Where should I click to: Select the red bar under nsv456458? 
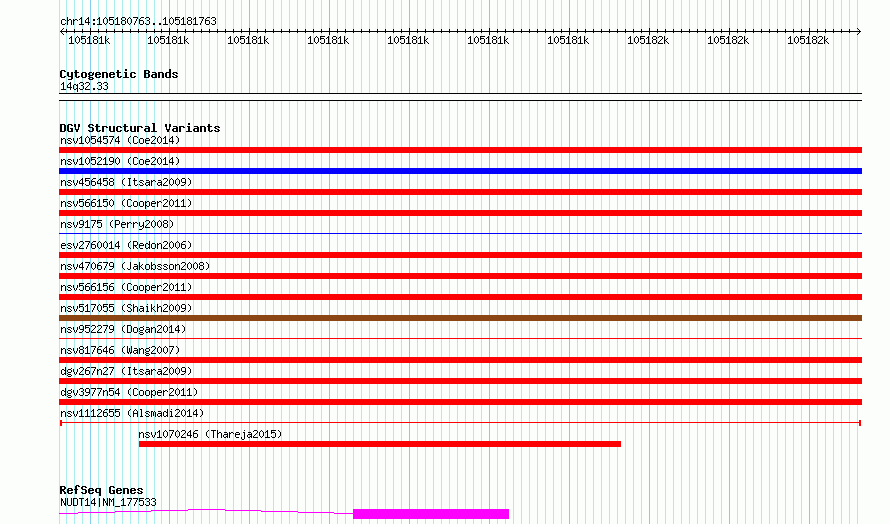460,192
